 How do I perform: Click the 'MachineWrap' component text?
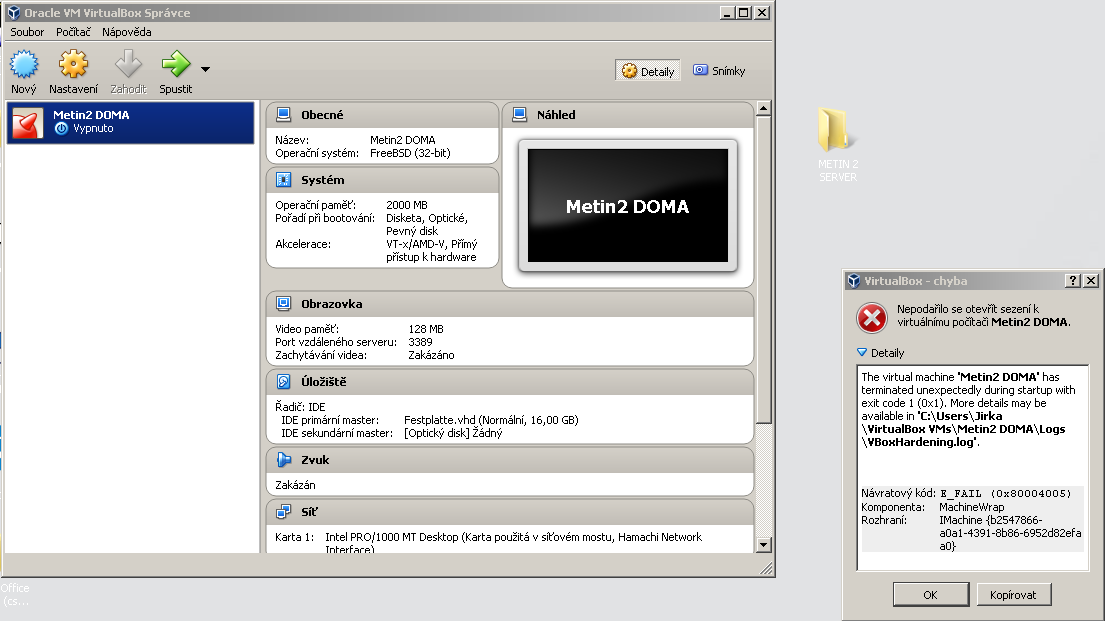972,507
